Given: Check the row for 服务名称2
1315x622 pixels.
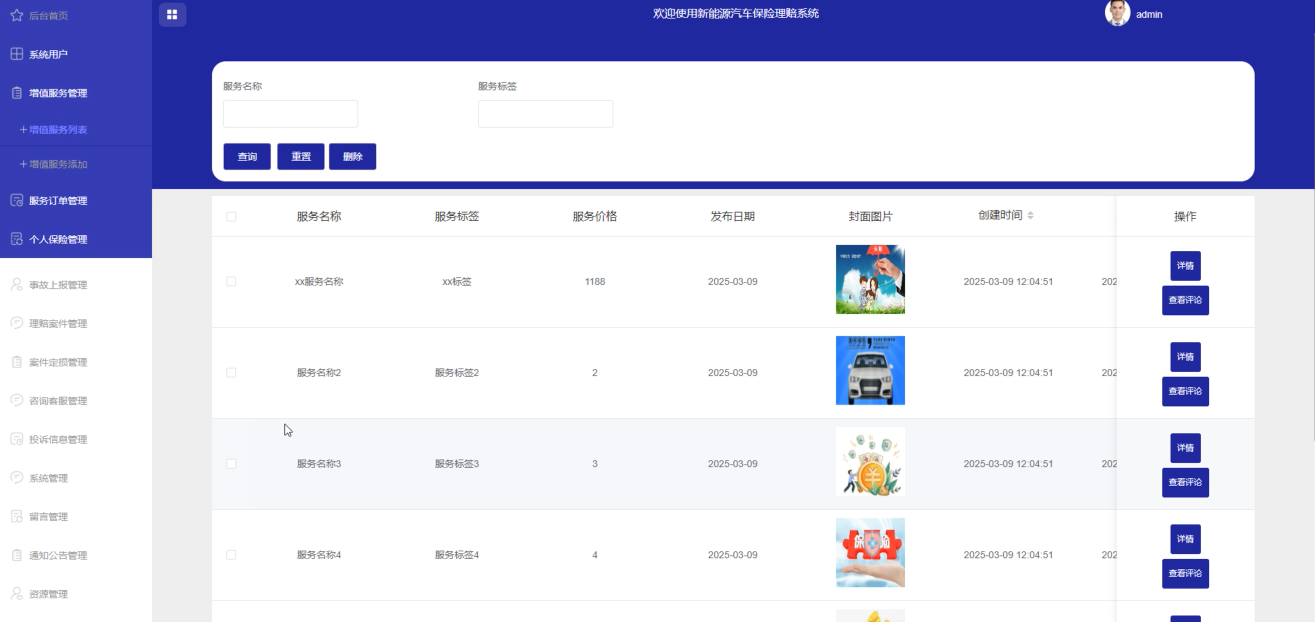Looking at the screenshot, I should coord(231,373).
